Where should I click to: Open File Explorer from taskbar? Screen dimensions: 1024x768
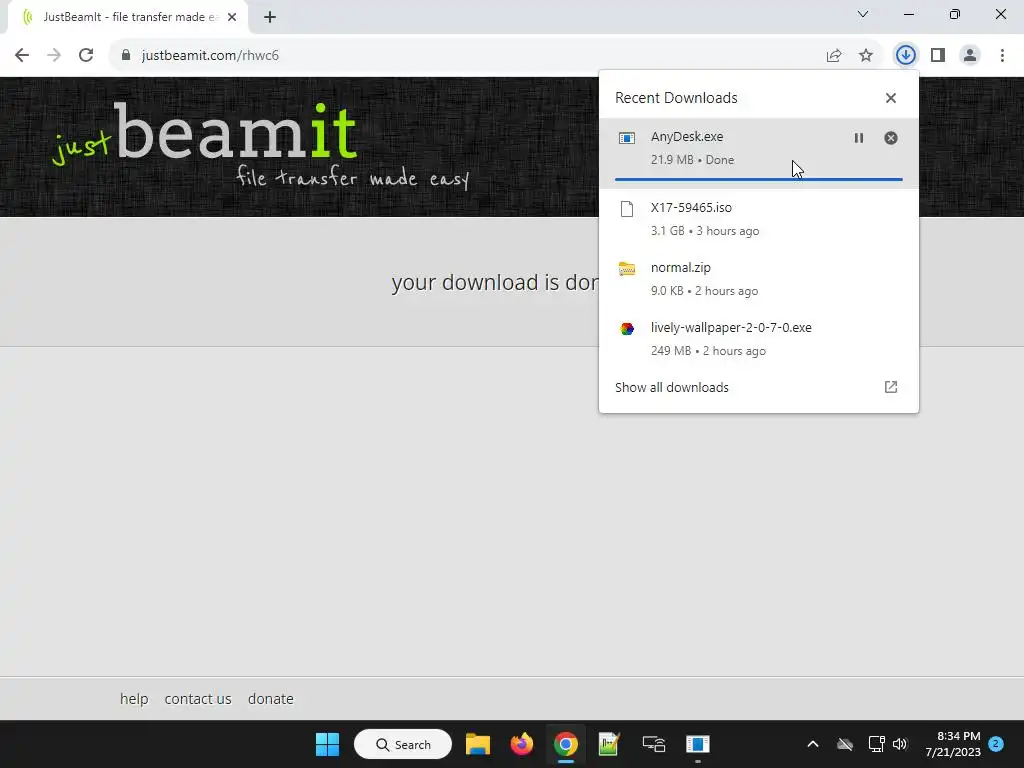478,744
